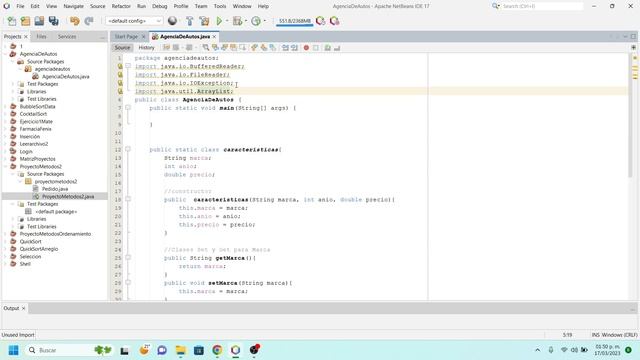
Task: Click the last profiler icon after the memory bar
Action: pos(335,21)
